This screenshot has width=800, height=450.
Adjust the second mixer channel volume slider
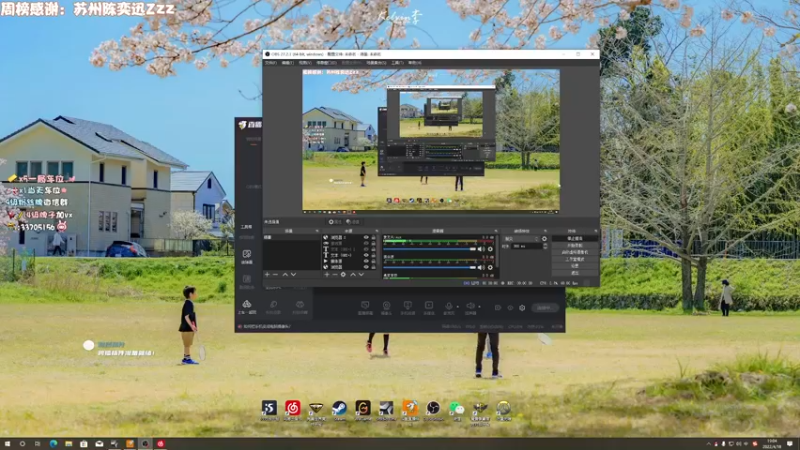tap(430, 267)
